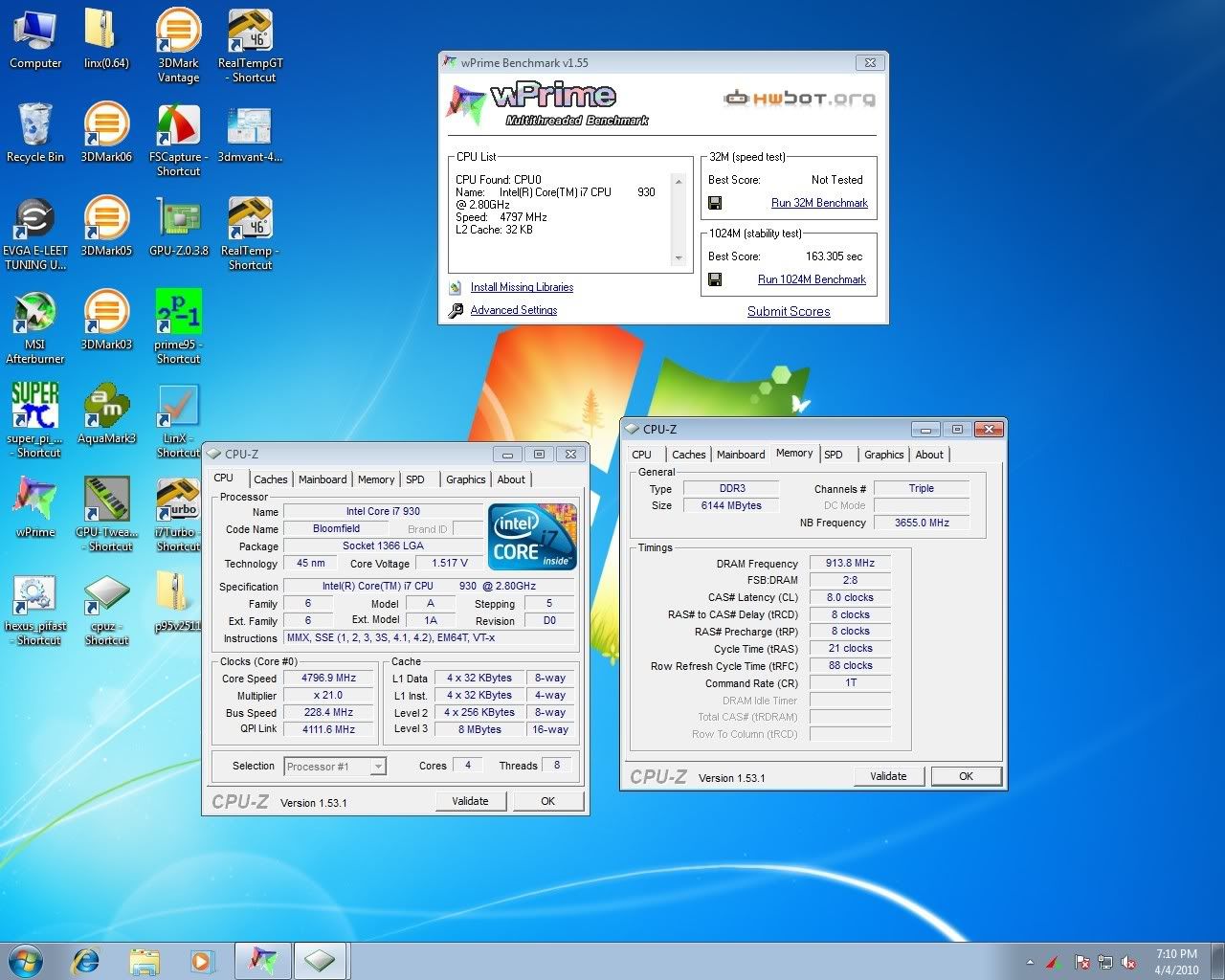This screenshot has height=980, width=1225.
Task: Open the p95v2511 zip folder icon
Action: click(178, 602)
